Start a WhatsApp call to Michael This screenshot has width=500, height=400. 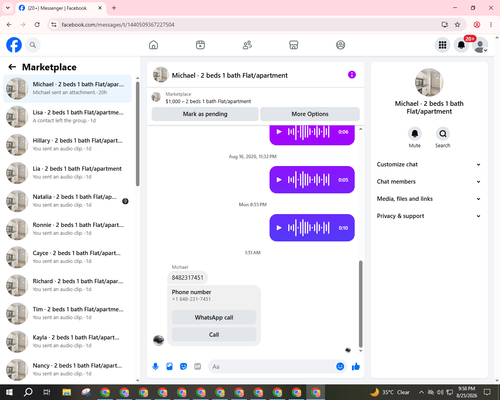coord(214,317)
